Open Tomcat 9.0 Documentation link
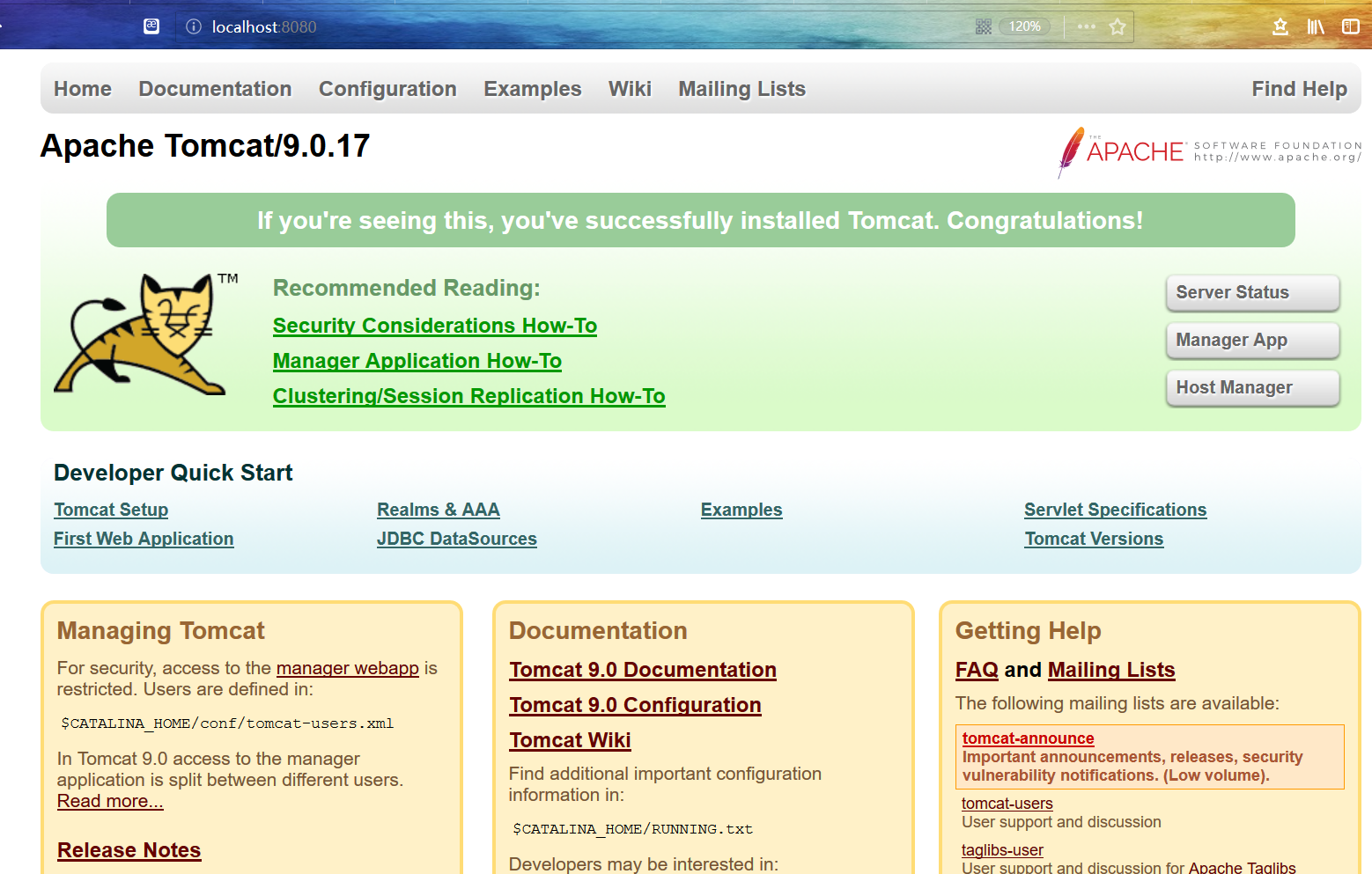This screenshot has height=874, width=1372. pos(643,670)
